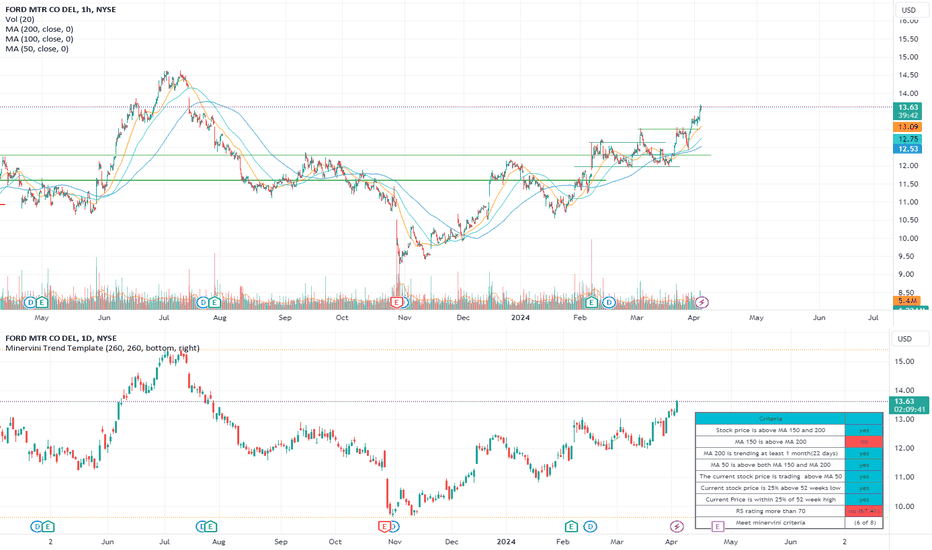Click 'MA 150 is above MA 200' row
The height and width of the screenshot is (550, 932).
tap(770, 442)
